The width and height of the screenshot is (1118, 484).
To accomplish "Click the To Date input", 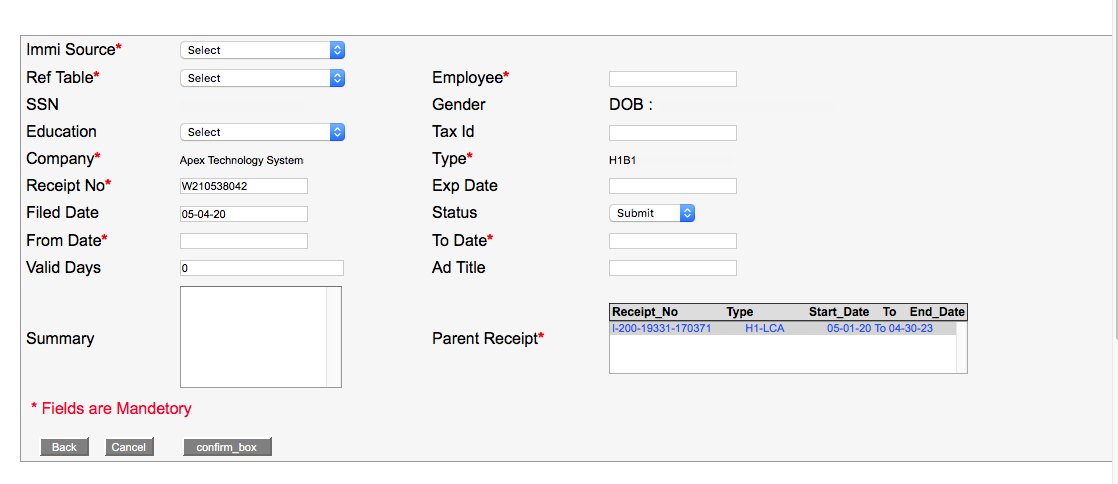I will tap(672, 241).
